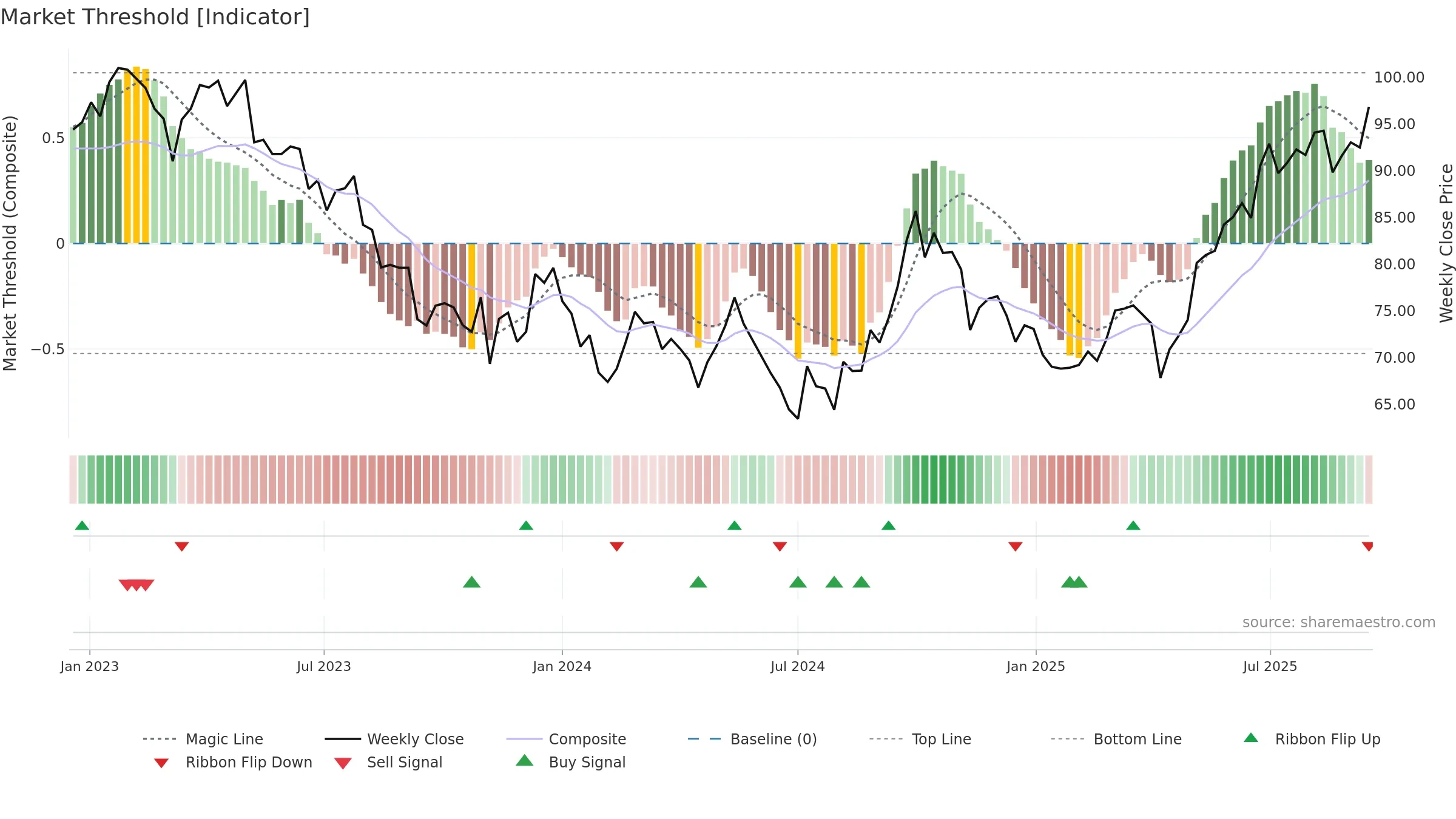Click the Jul 2024 x-axis label
This screenshot has height=819, width=1456.
tap(798, 667)
